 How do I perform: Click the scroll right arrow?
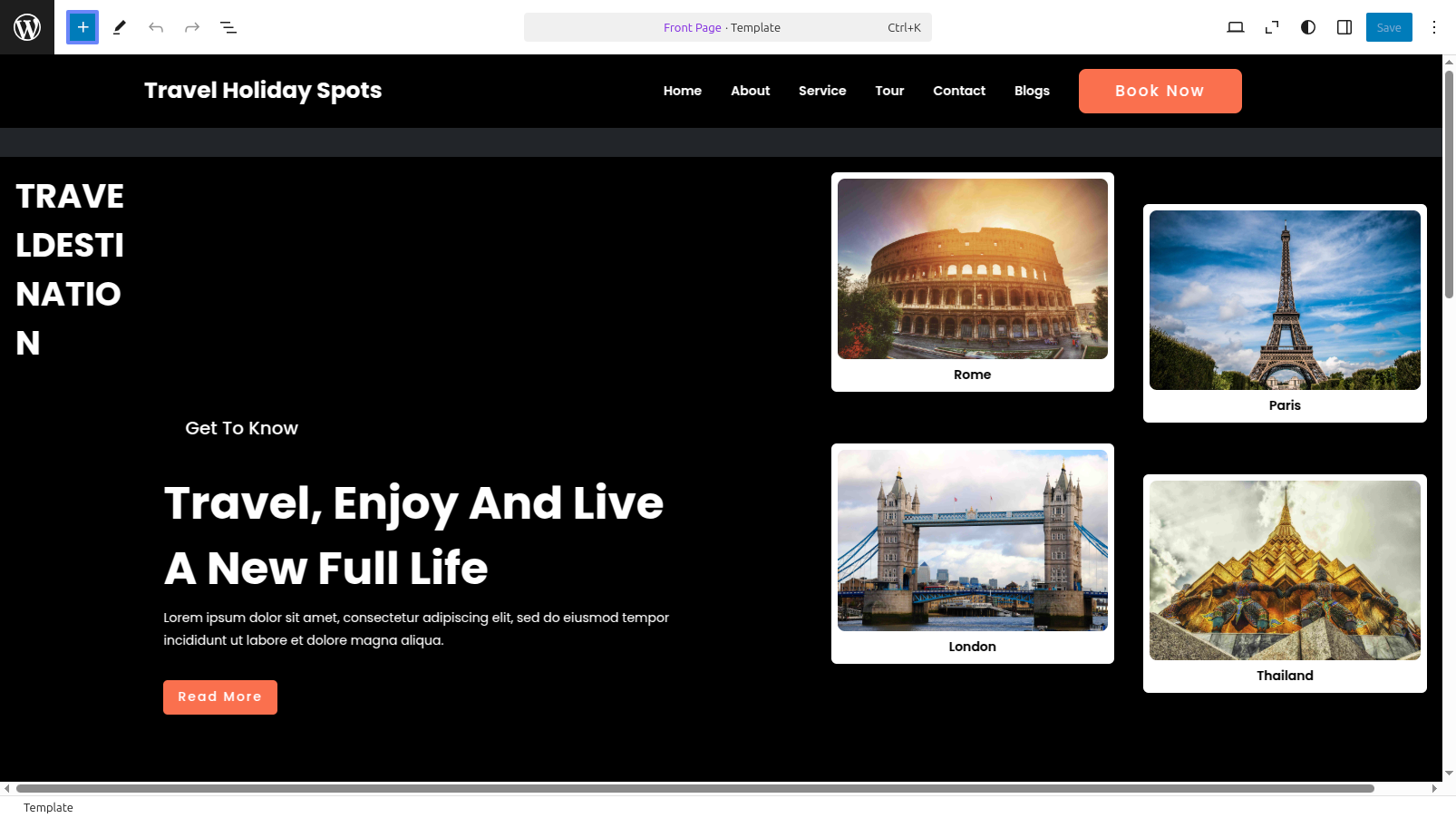(x=1434, y=789)
